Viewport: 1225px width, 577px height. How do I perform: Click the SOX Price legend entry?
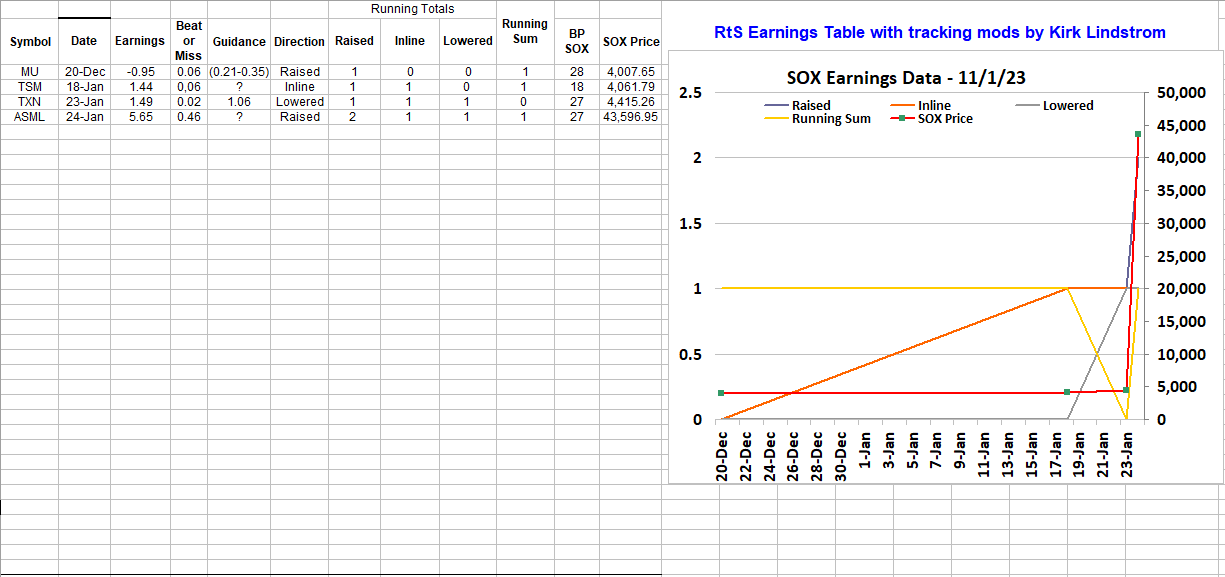coord(944,119)
